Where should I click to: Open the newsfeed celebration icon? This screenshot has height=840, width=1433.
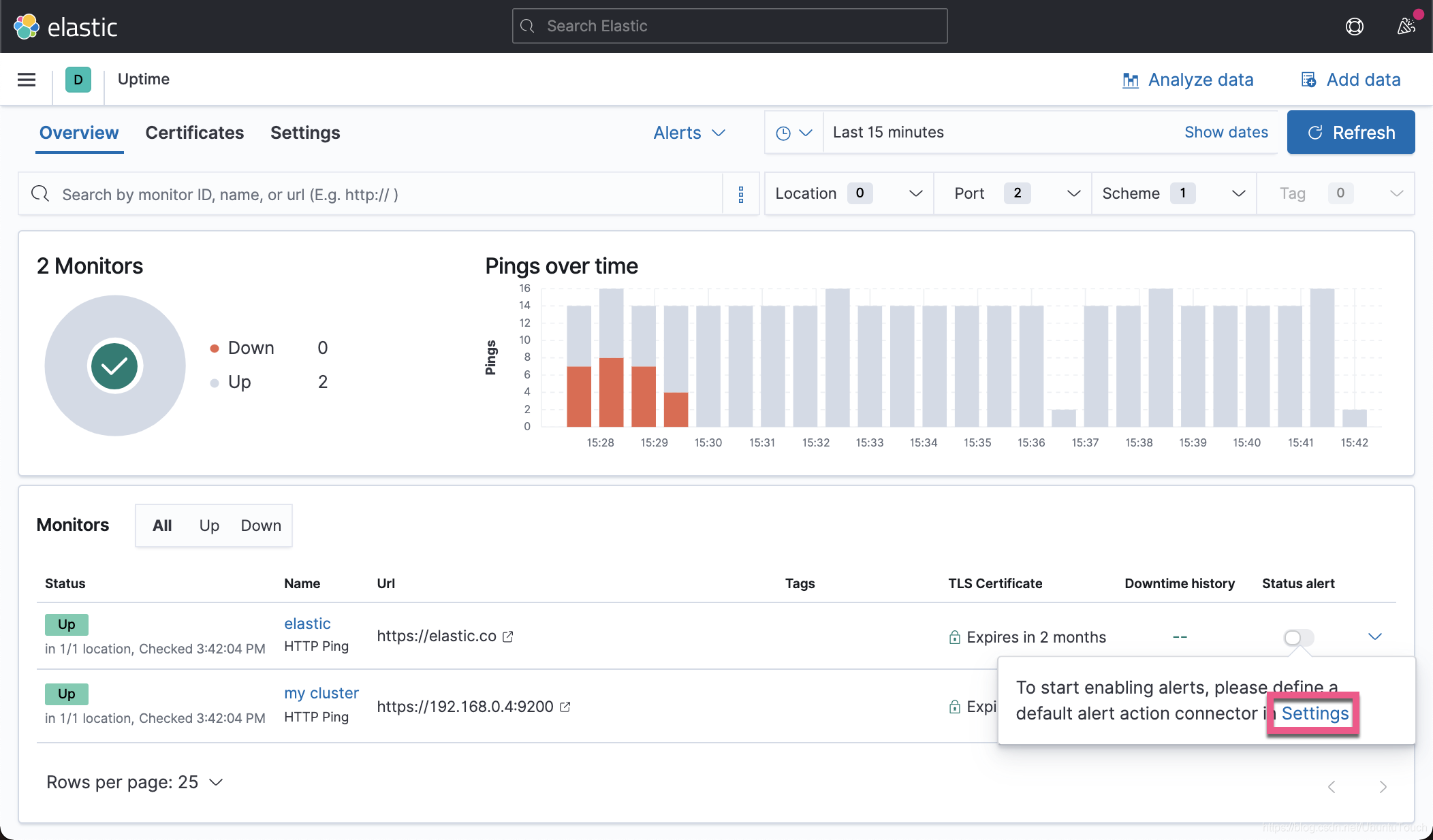coord(1406,27)
